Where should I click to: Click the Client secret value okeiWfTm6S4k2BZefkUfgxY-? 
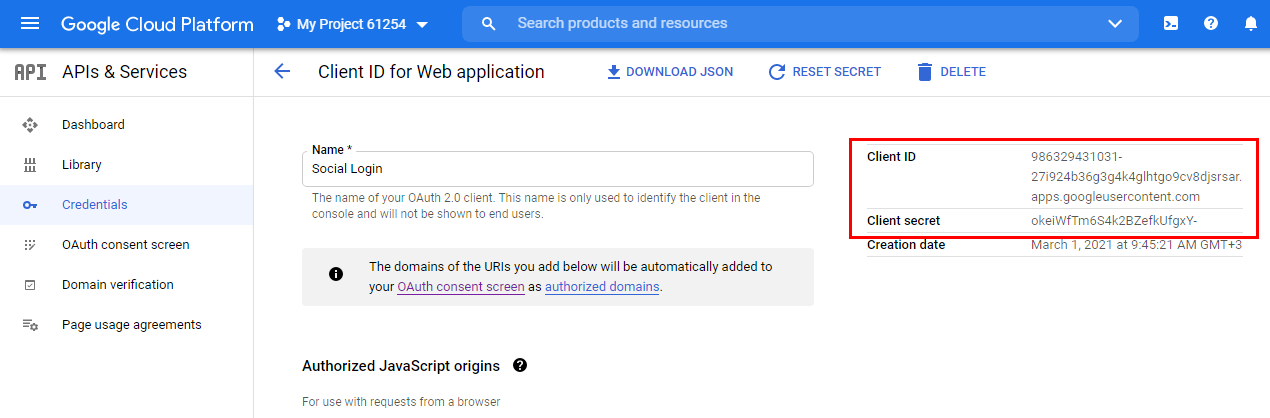pyautogui.click(x=1114, y=221)
